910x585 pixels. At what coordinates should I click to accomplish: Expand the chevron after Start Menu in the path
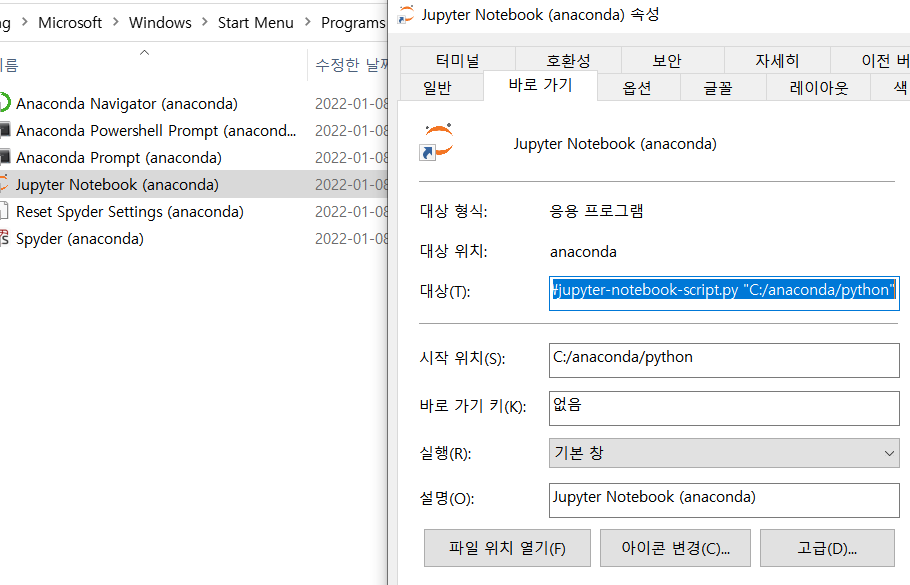coord(308,22)
